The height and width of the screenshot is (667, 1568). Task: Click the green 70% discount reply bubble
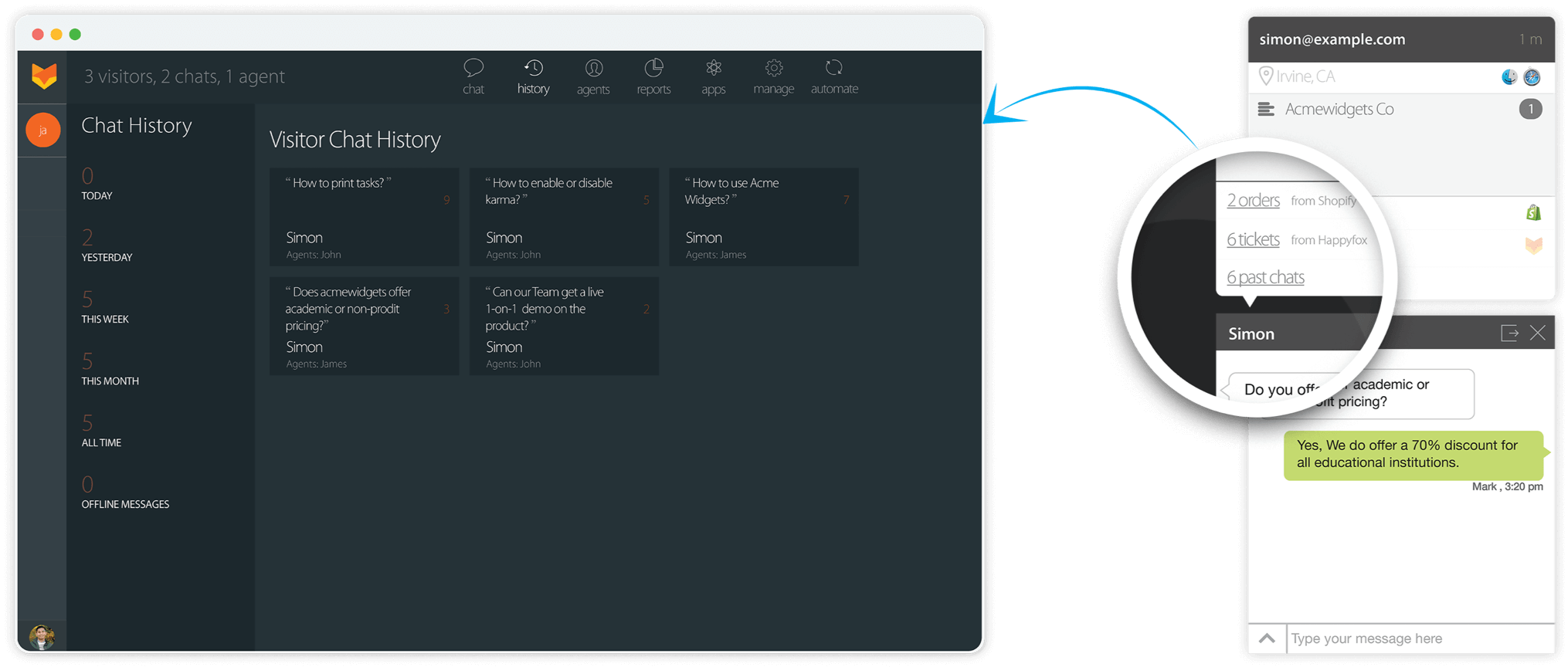click(1414, 455)
